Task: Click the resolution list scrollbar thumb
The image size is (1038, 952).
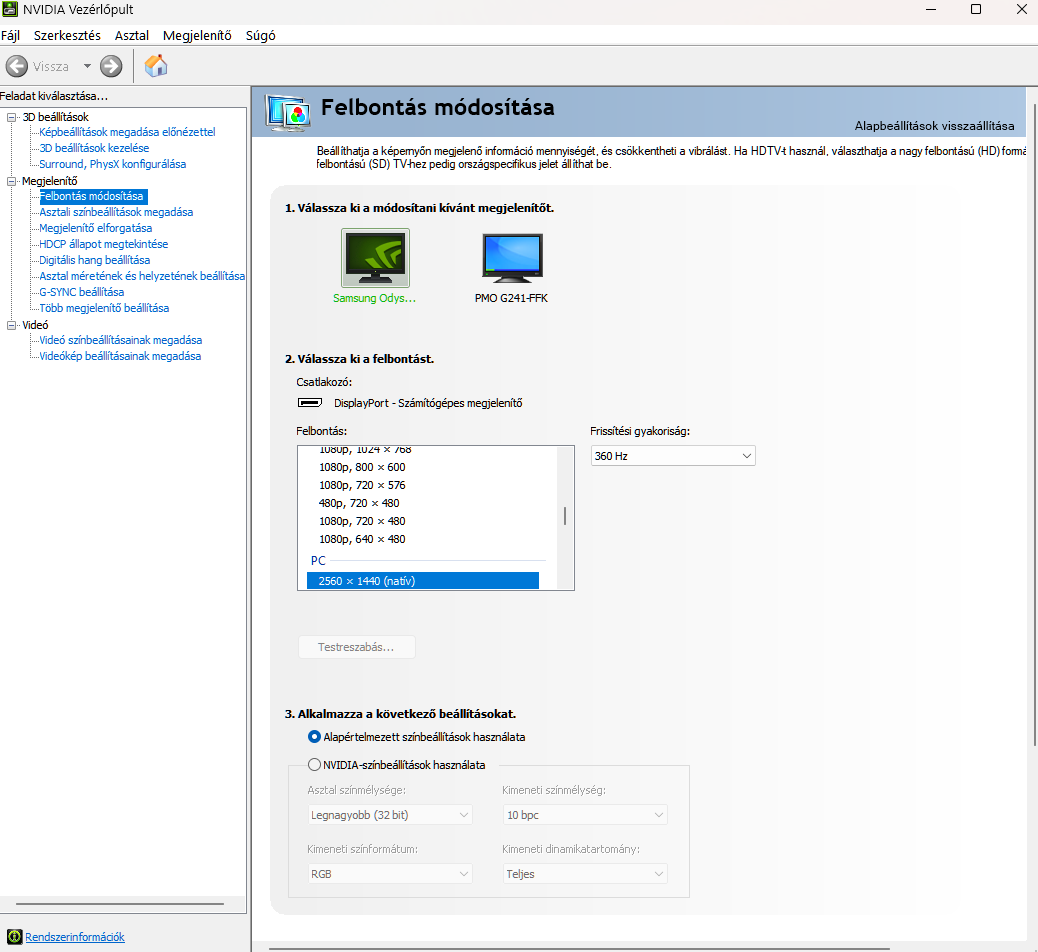Action: click(565, 516)
